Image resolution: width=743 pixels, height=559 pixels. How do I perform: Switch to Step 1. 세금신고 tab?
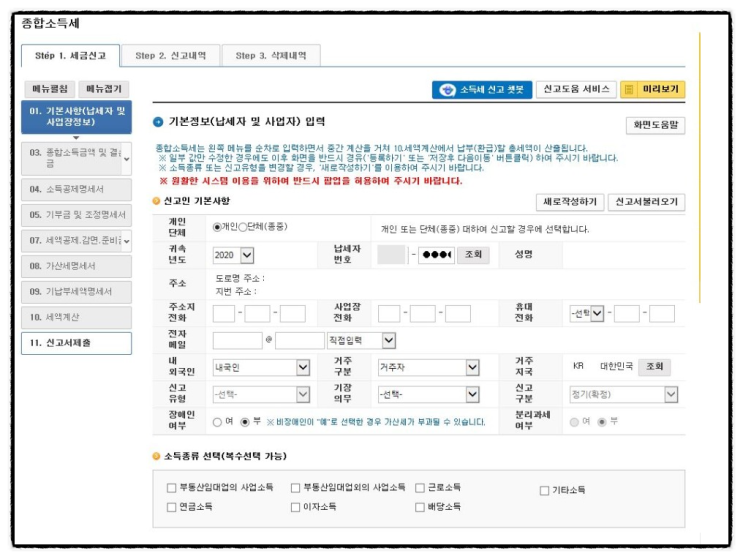(x=71, y=56)
